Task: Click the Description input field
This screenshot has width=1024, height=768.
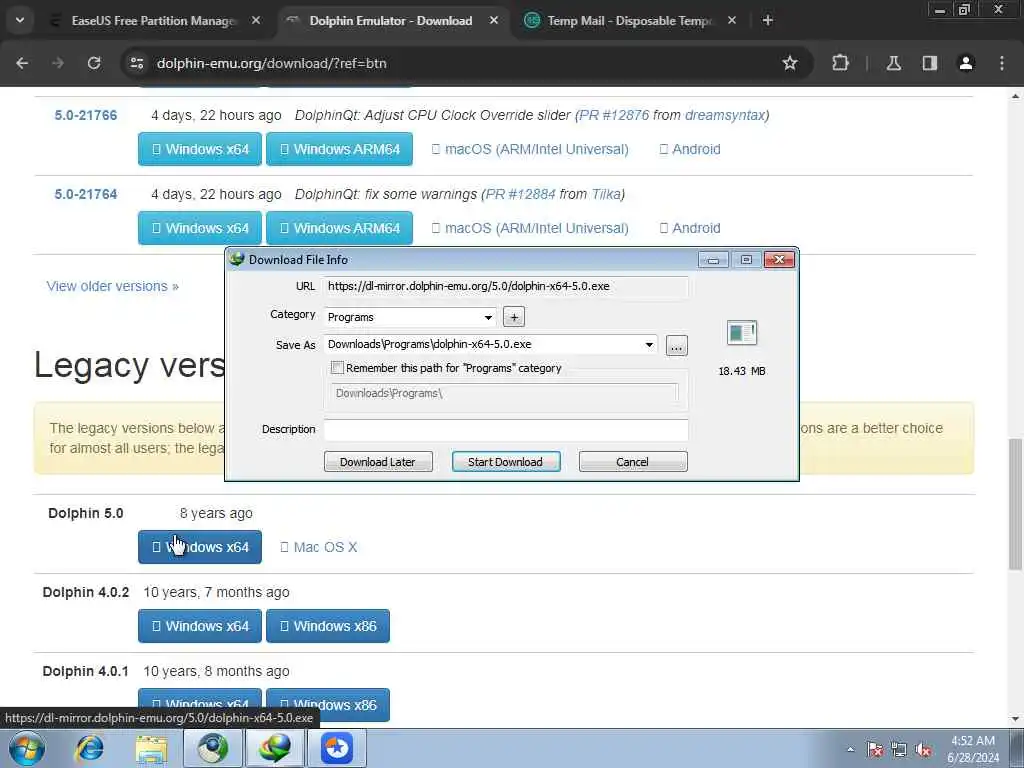Action: (505, 429)
